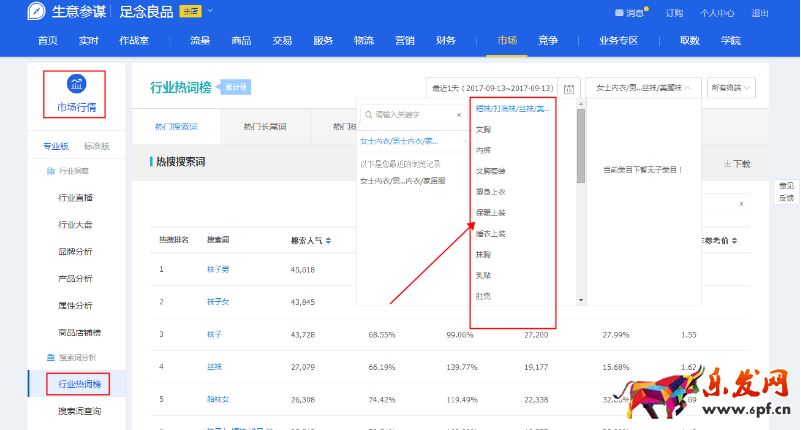Open the calendar date picker icon
801x430 pixels.
pos(568,88)
